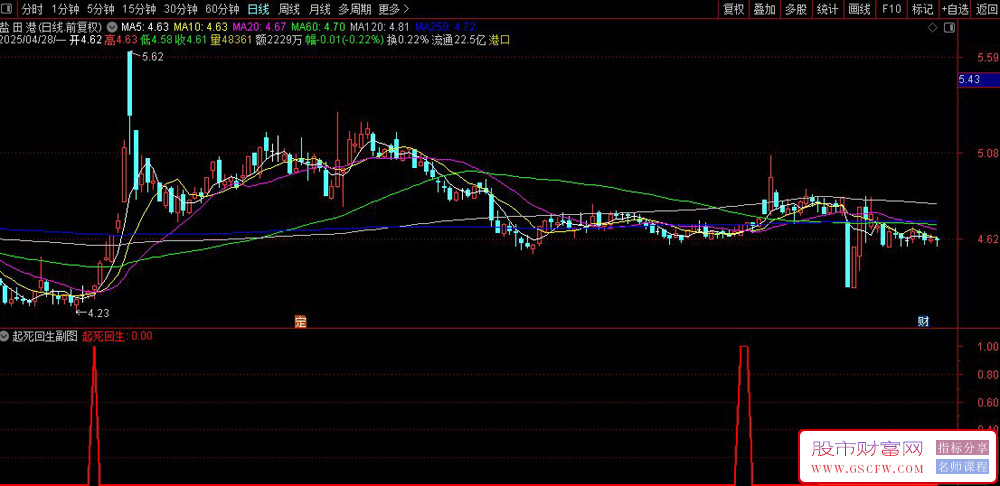Select the 5分钟 period tab
This screenshot has height=486, width=1000.
click(x=101, y=9)
